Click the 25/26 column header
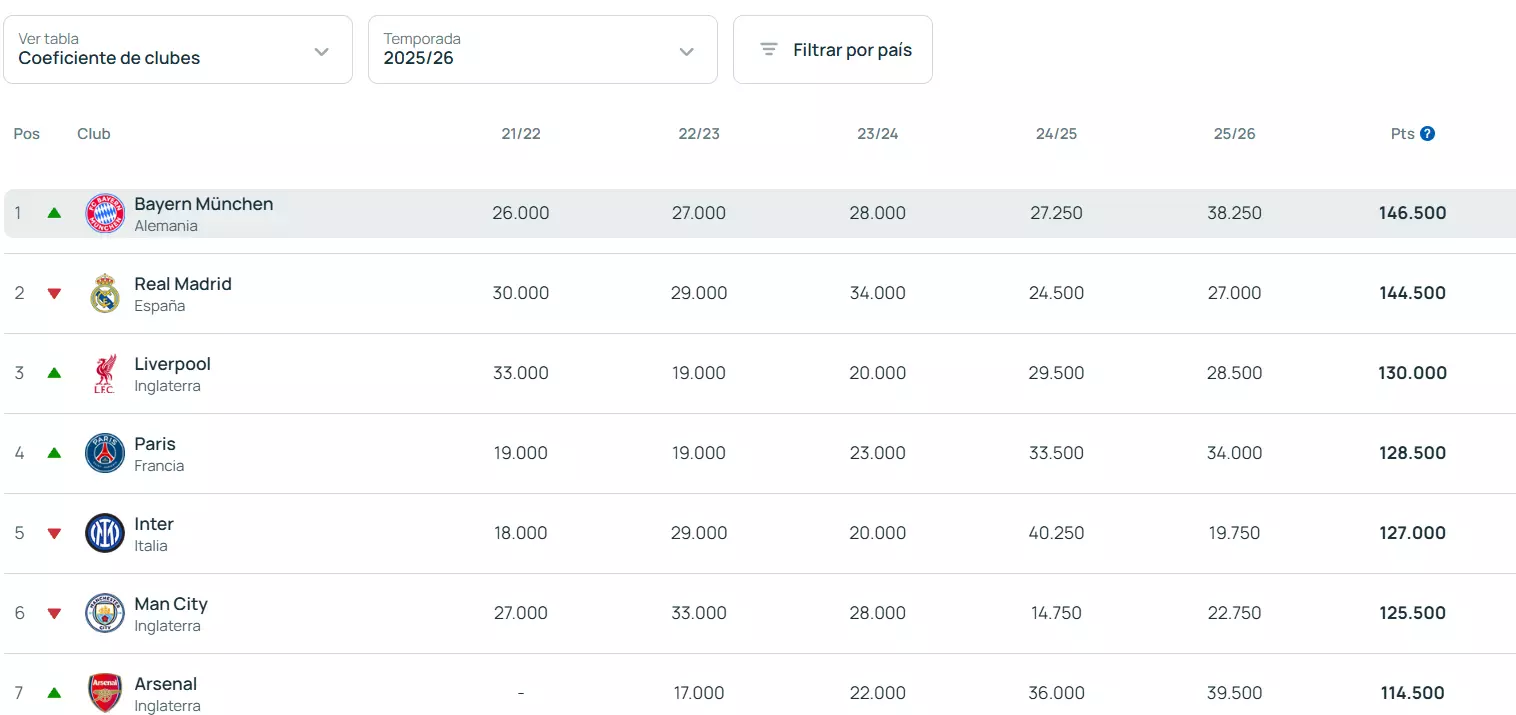 1235,134
